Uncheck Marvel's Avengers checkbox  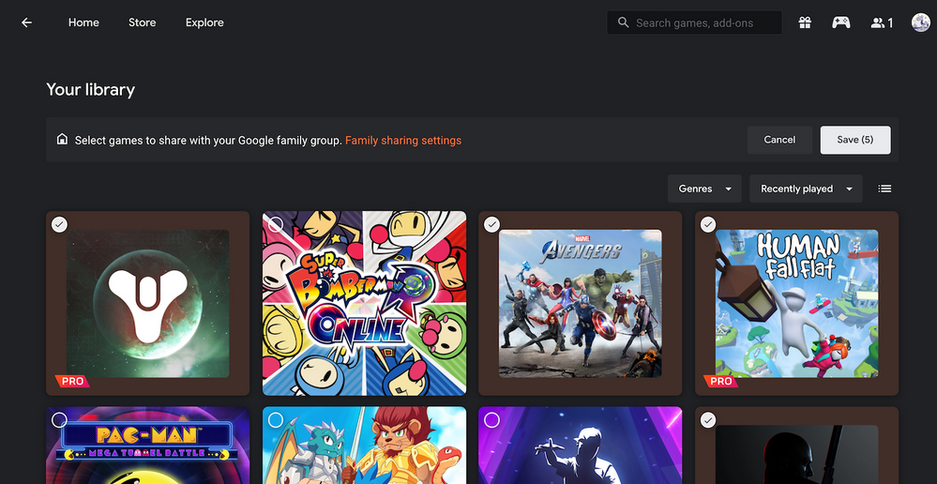(492, 225)
